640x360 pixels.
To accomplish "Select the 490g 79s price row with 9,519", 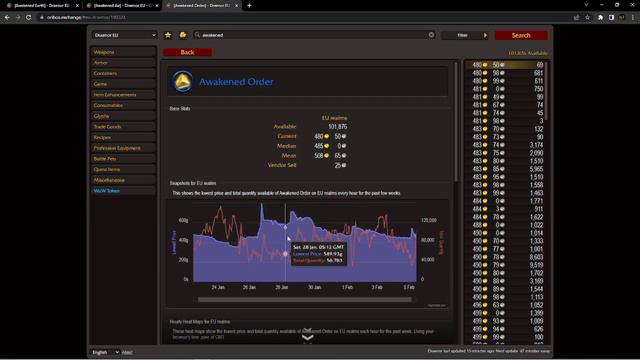I will 504,265.
